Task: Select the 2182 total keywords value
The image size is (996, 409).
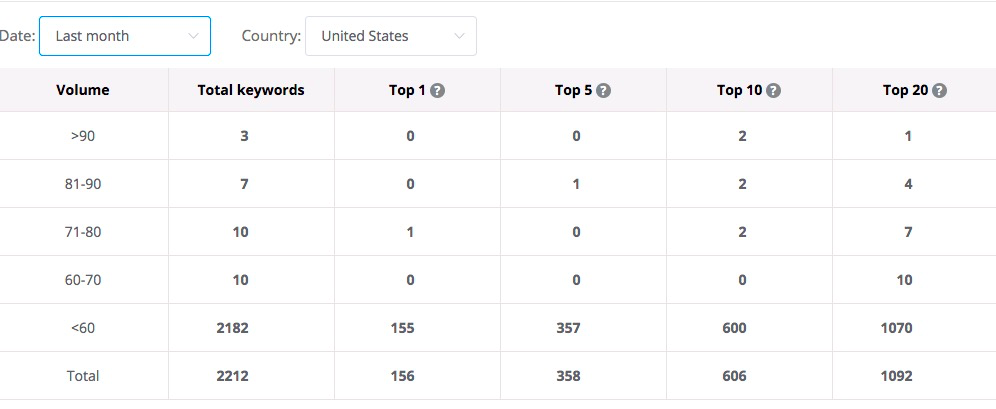Action: pos(232,328)
